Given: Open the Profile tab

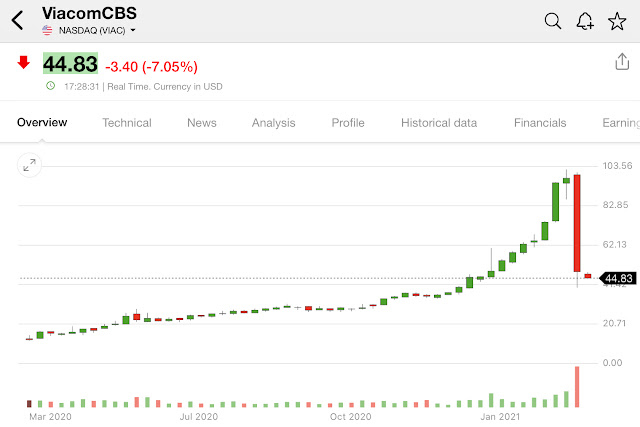Looking at the screenshot, I should pyautogui.click(x=348, y=123).
